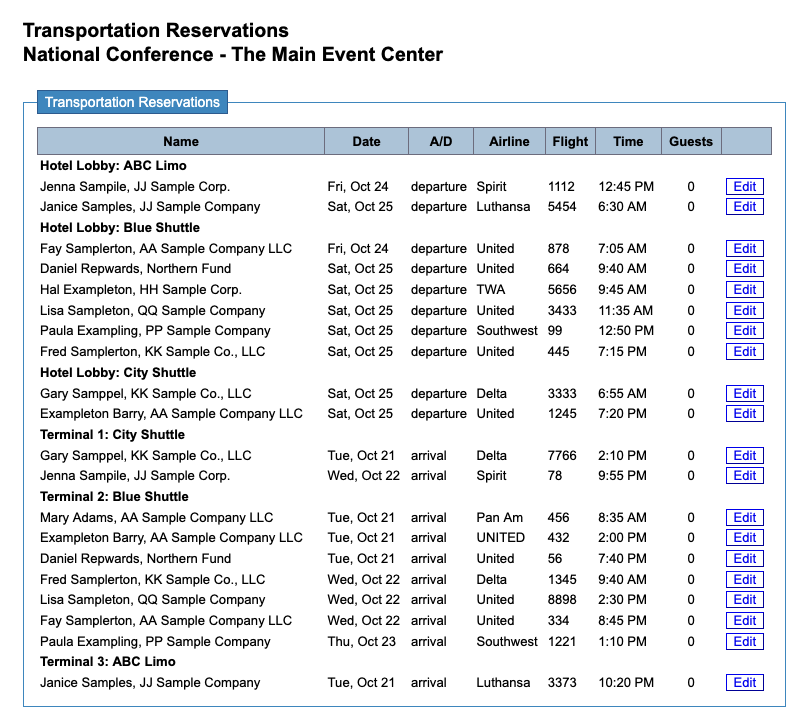Edit Paula Exampling's flight 1221 arrival

(744, 642)
